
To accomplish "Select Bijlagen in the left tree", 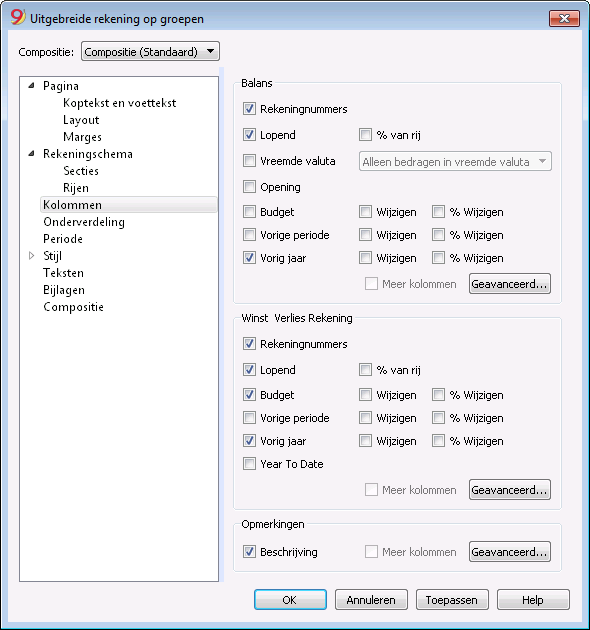I will [64, 290].
